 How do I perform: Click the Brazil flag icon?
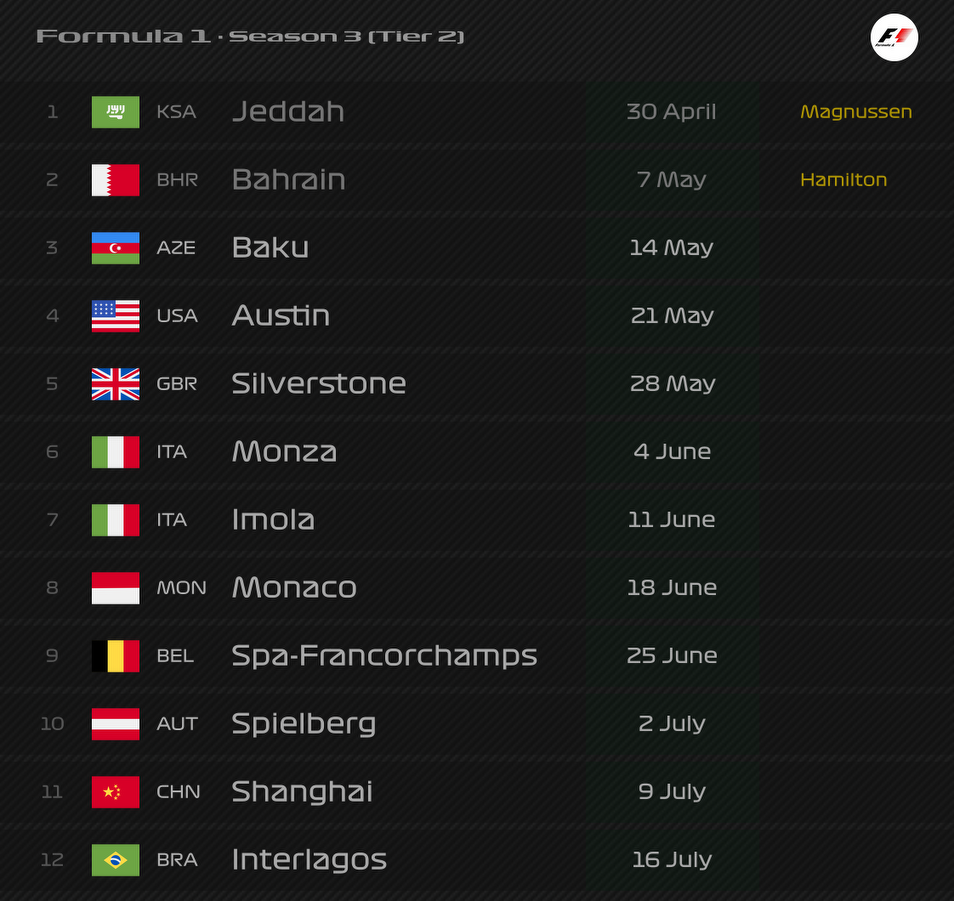pos(116,860)
